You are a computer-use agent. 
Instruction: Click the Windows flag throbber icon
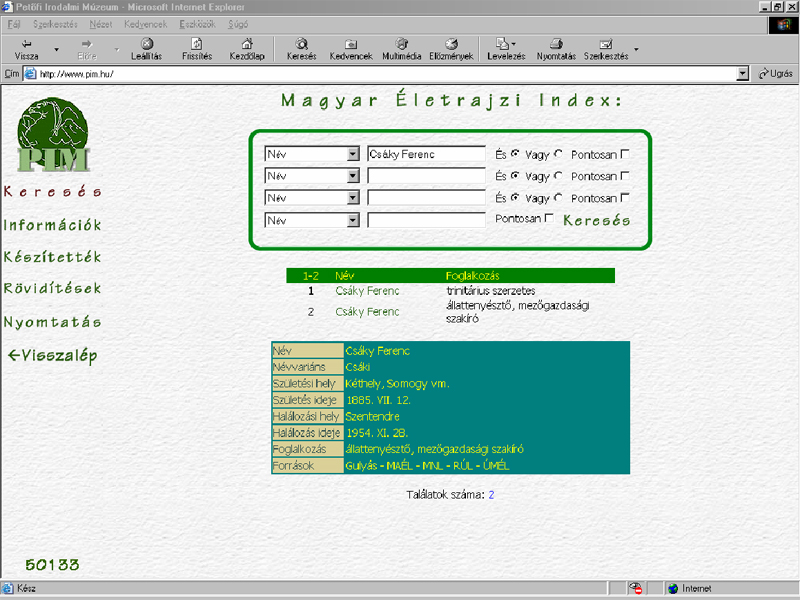click(784, 25)
